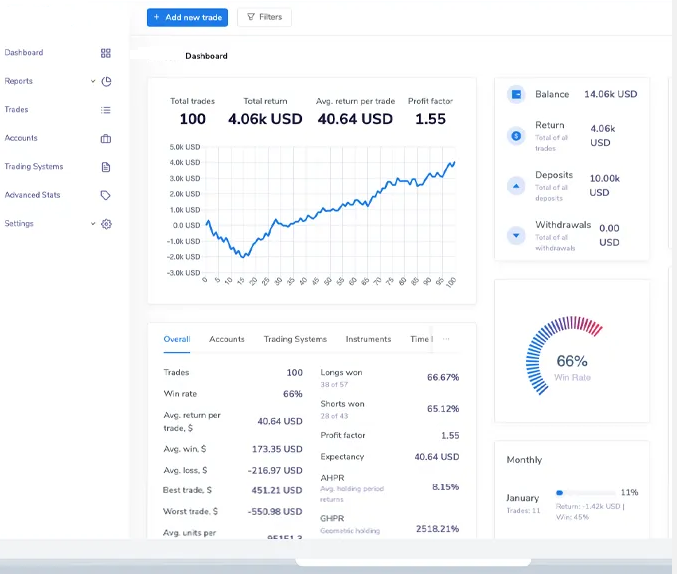Click the Avg. loss -216.97 USD value
Viewport: 677px width, 574px height.
(275, 470)
